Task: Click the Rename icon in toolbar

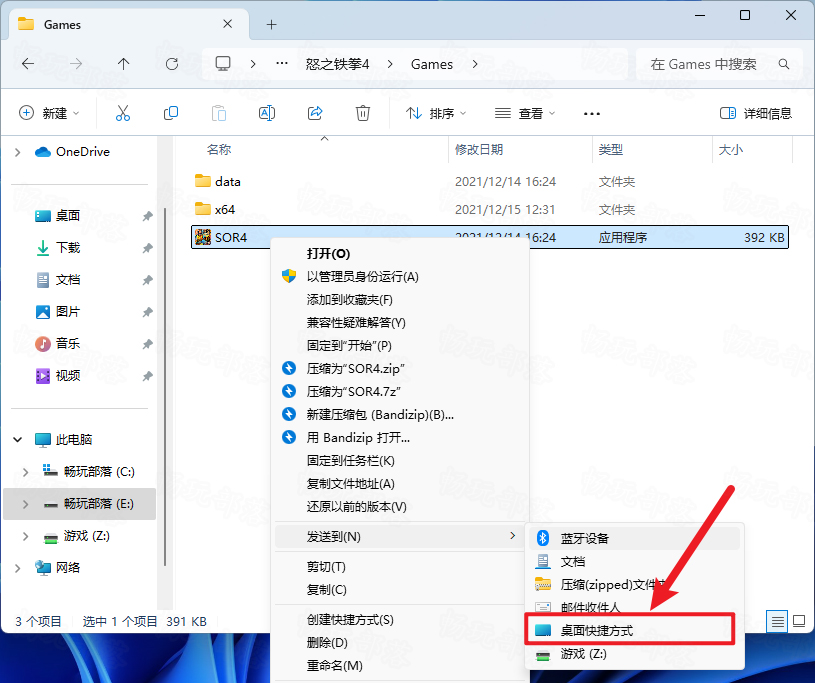Action: 267,113
